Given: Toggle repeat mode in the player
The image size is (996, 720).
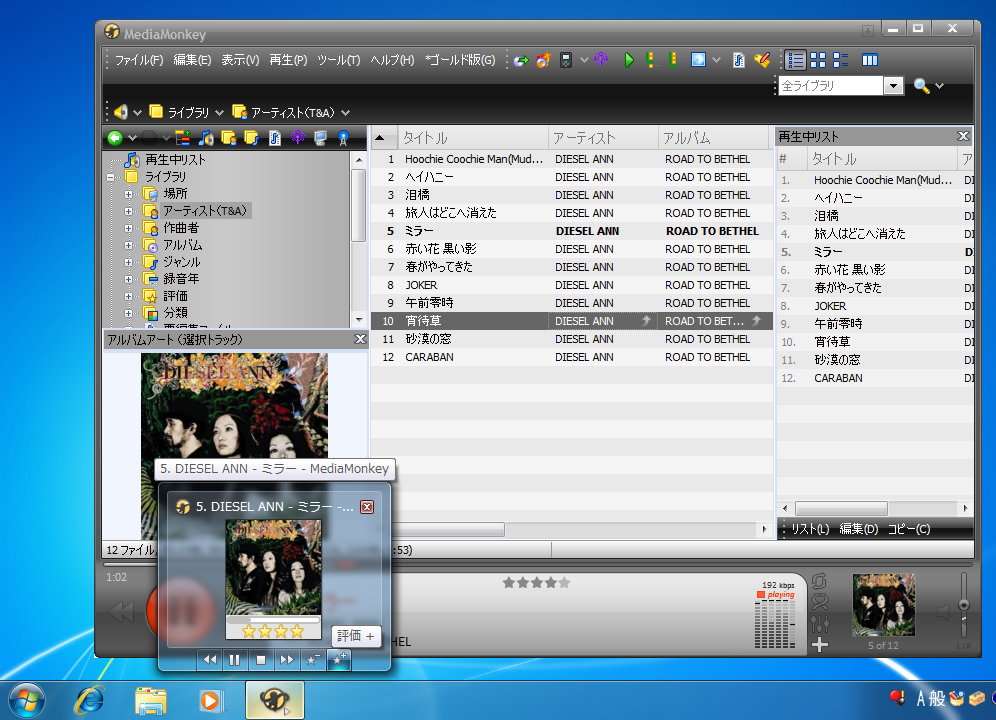Looking at the screenshot, I should [819, 581].
